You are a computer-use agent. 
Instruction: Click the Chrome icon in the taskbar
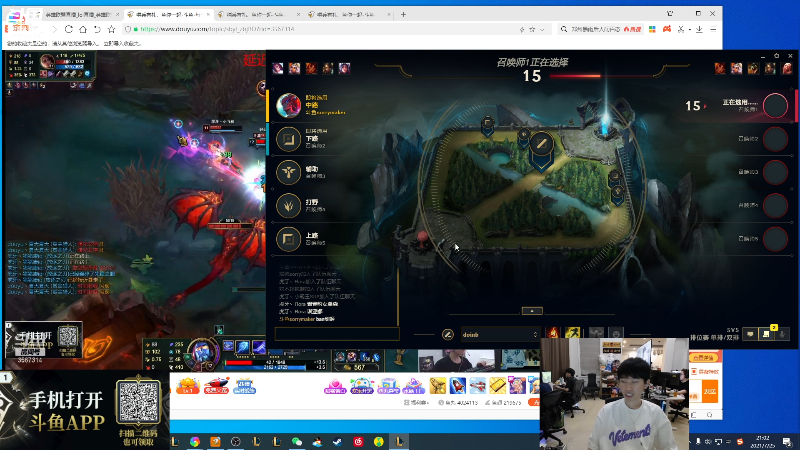pos(195,442)
